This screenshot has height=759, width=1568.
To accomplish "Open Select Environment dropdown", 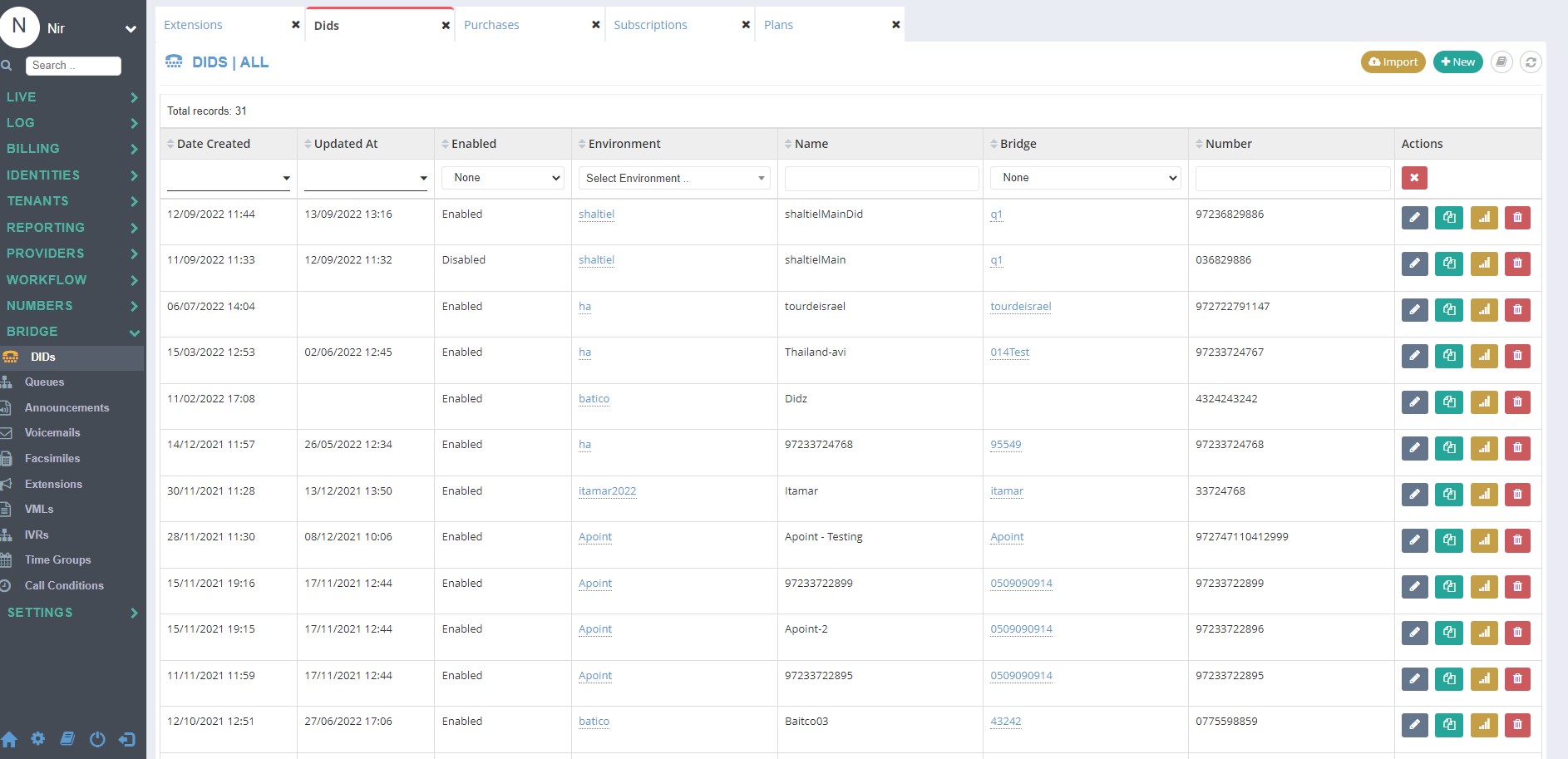I will tap(674, 178).
